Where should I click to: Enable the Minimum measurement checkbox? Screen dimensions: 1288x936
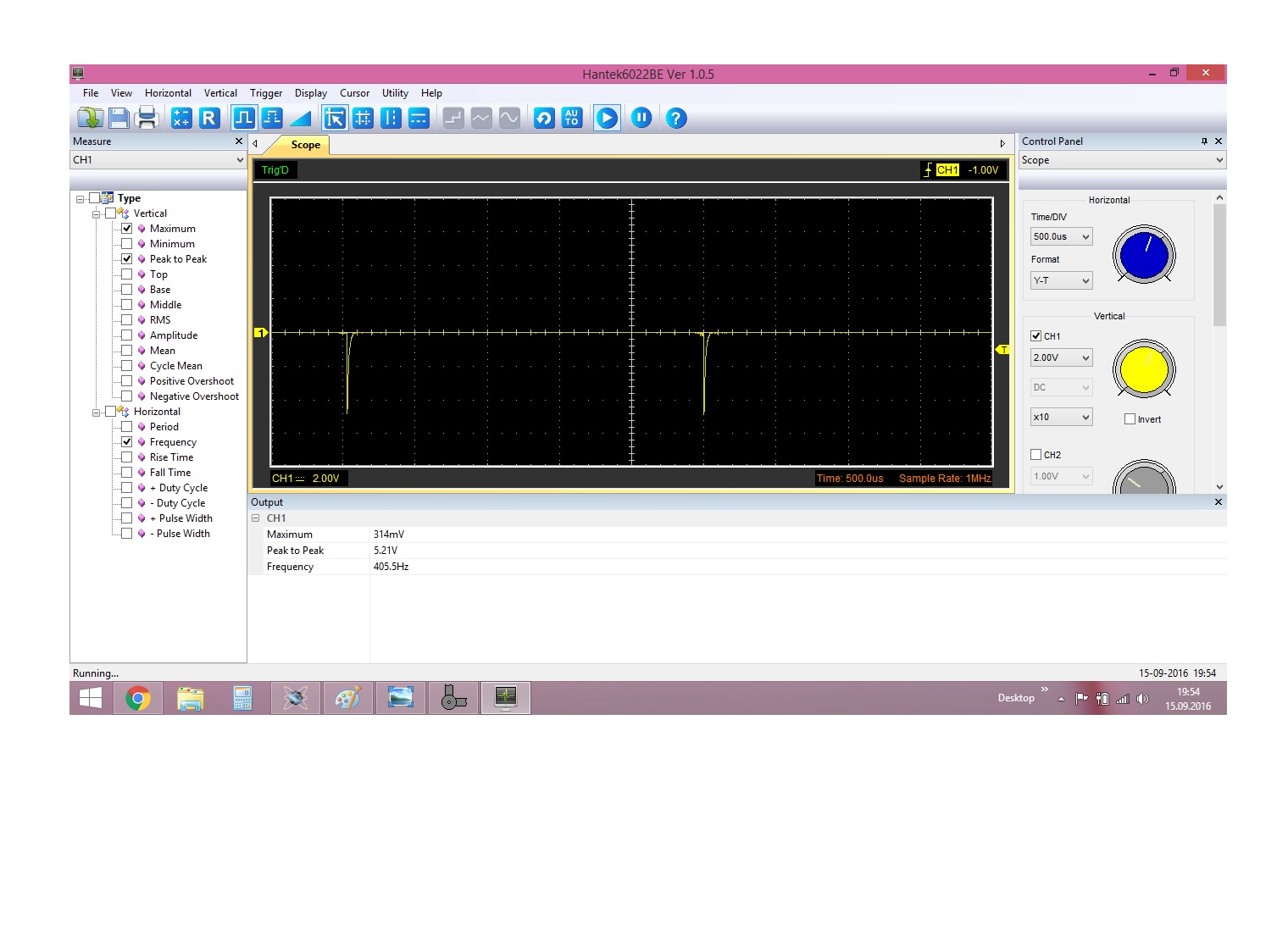point(127,244)
